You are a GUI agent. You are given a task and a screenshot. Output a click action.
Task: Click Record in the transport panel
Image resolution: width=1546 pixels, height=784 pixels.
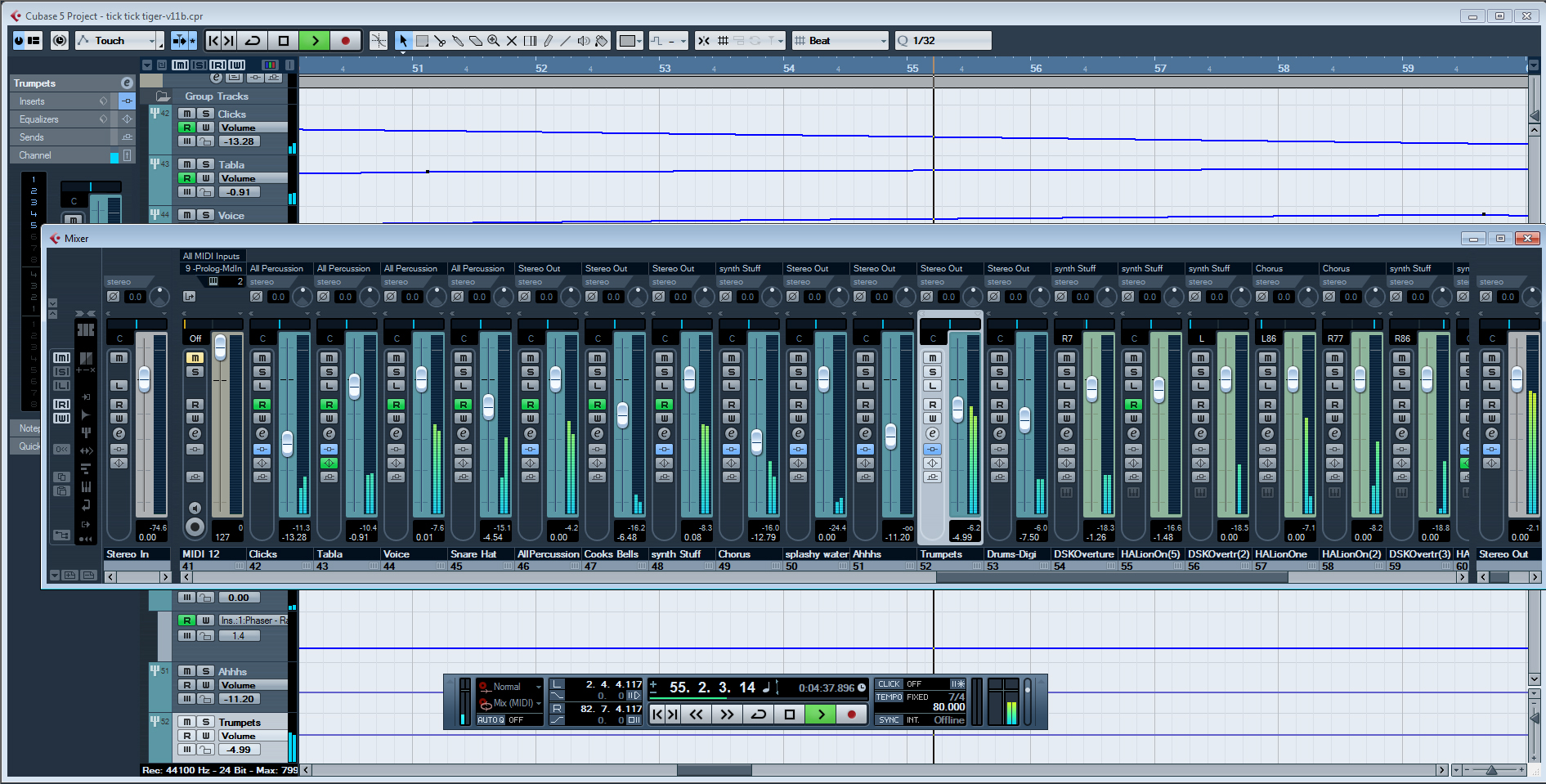pos(851,714)
